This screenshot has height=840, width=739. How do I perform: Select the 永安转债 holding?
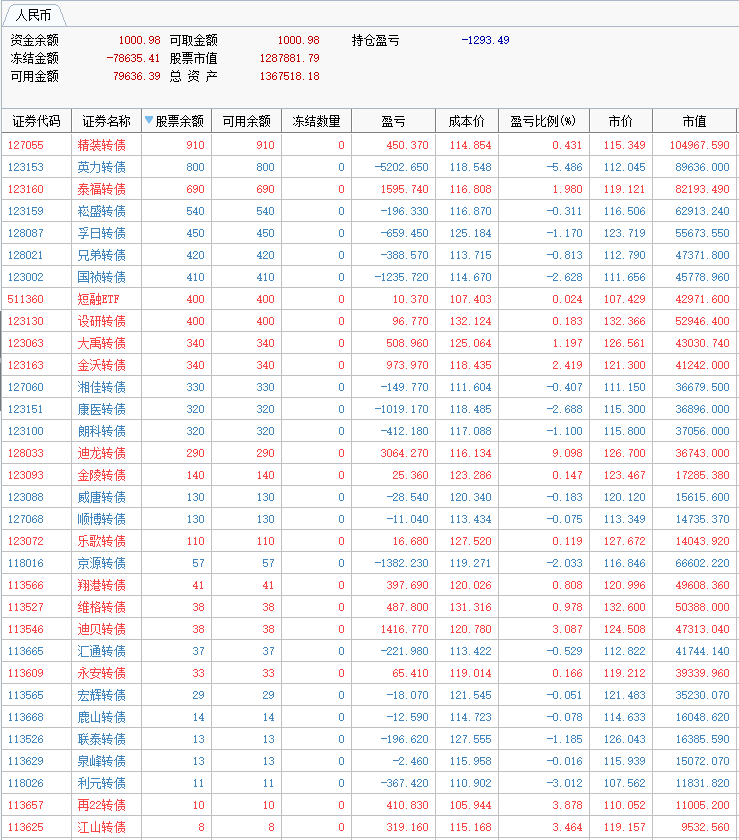[x=101, y=673]
